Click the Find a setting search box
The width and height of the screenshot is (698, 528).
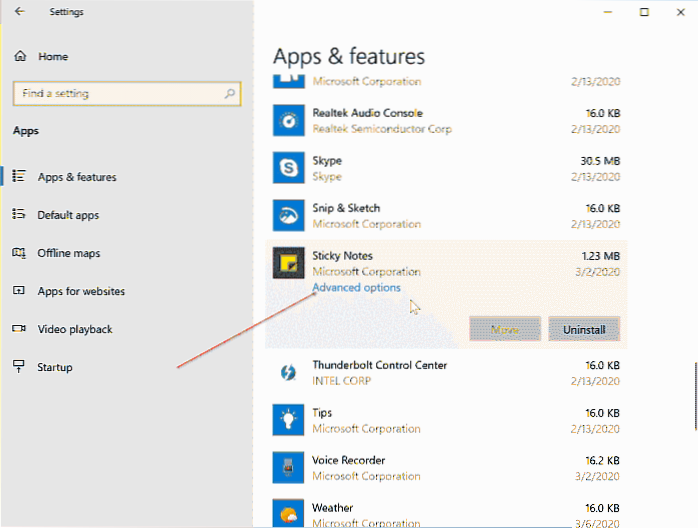pos(126,94)
